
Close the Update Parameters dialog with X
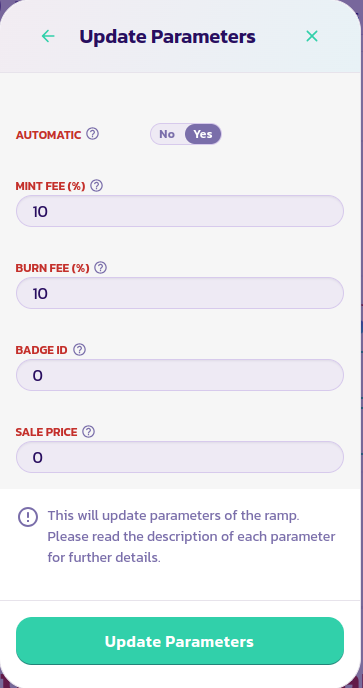tap(312, 36)
